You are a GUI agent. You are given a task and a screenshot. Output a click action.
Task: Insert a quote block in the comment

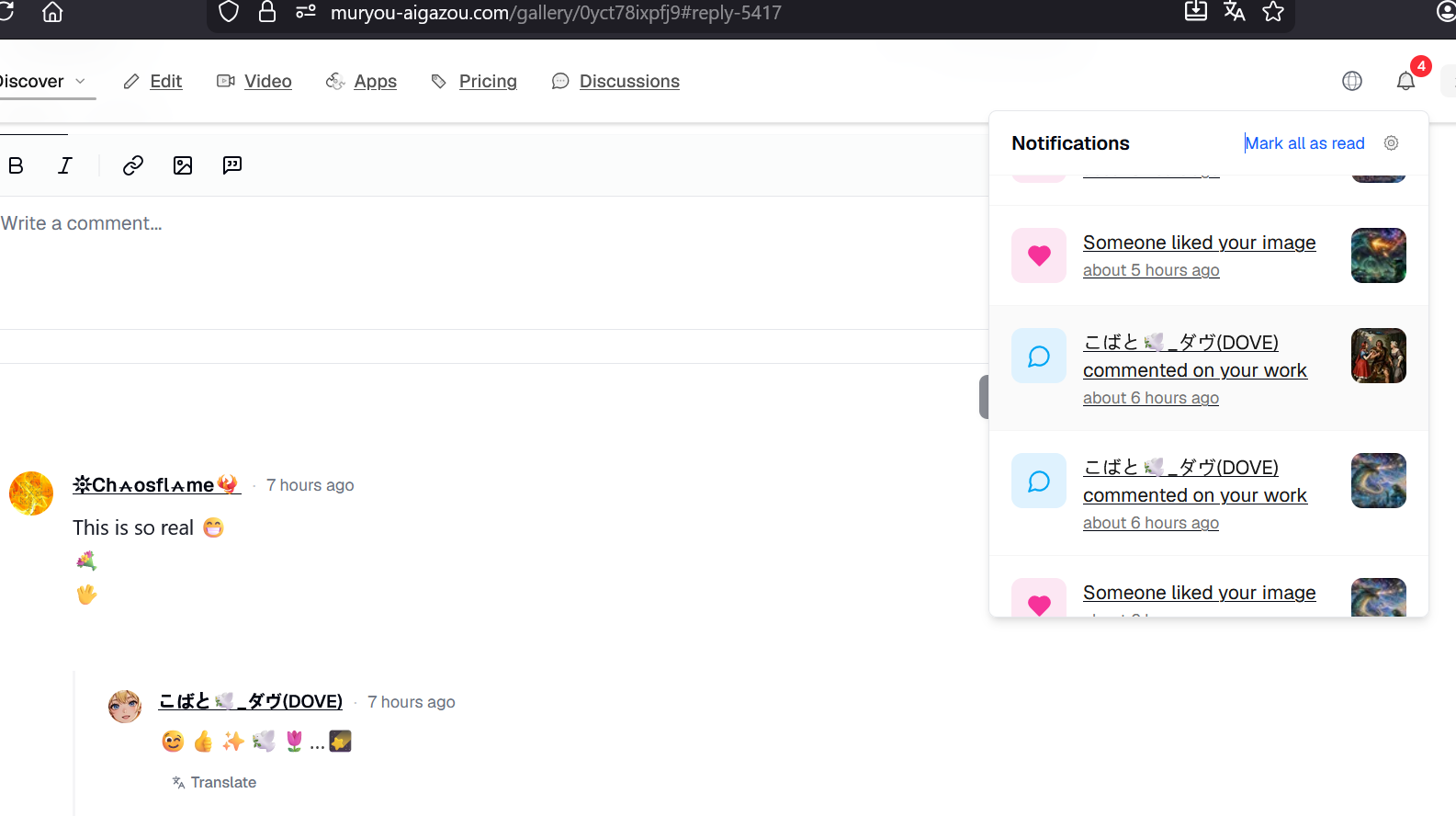pos(232,165)
